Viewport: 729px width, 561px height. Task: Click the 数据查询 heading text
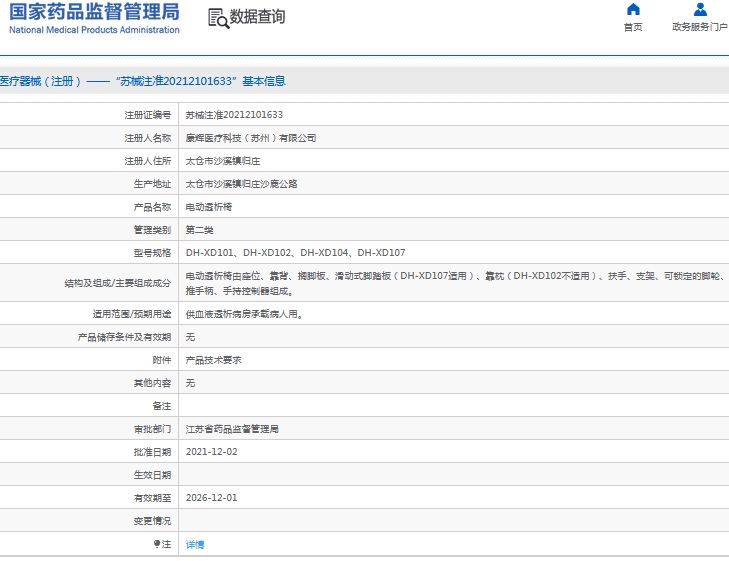(258, 17)
